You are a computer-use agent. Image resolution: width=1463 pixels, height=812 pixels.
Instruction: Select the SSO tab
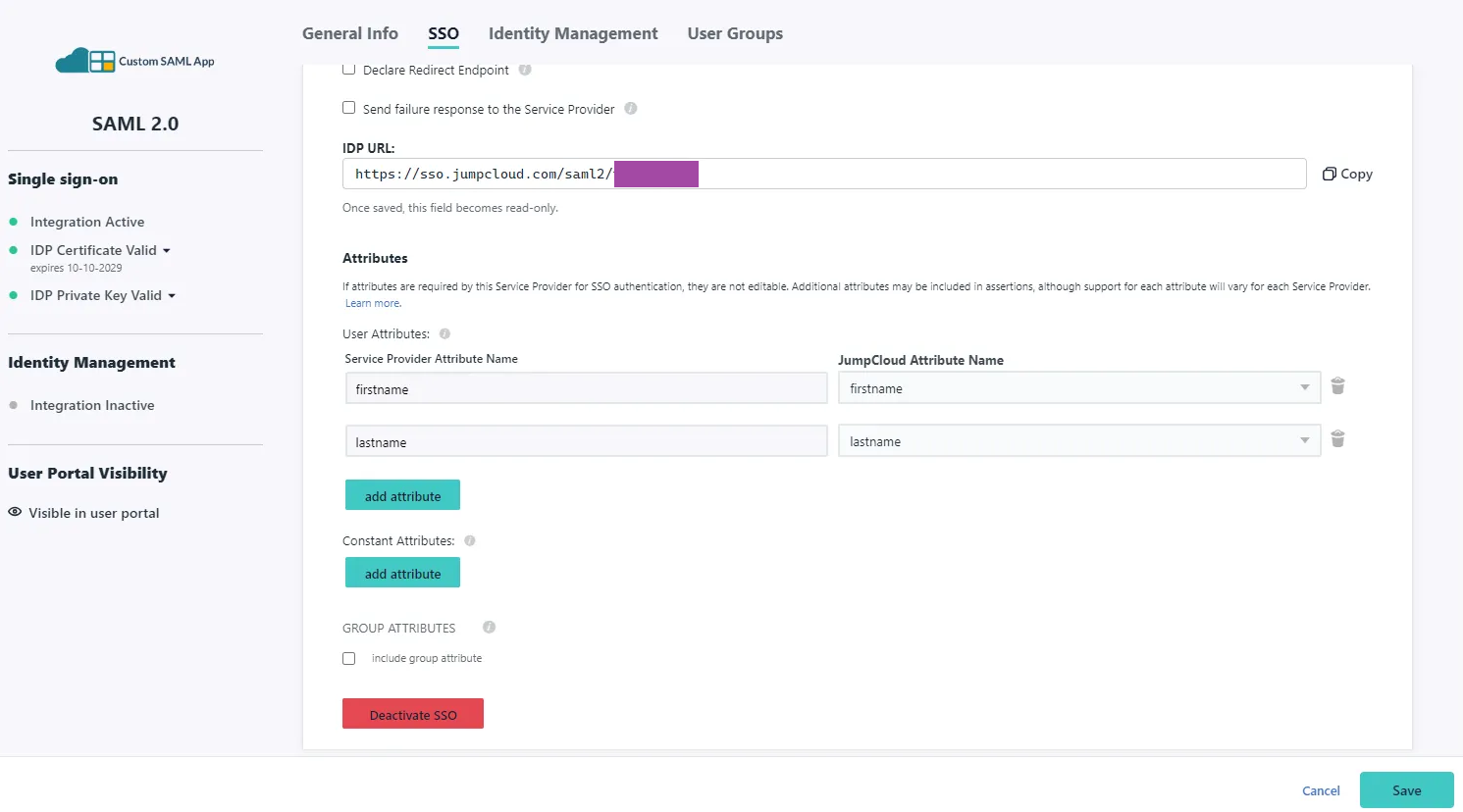click(x=444, y=33)
